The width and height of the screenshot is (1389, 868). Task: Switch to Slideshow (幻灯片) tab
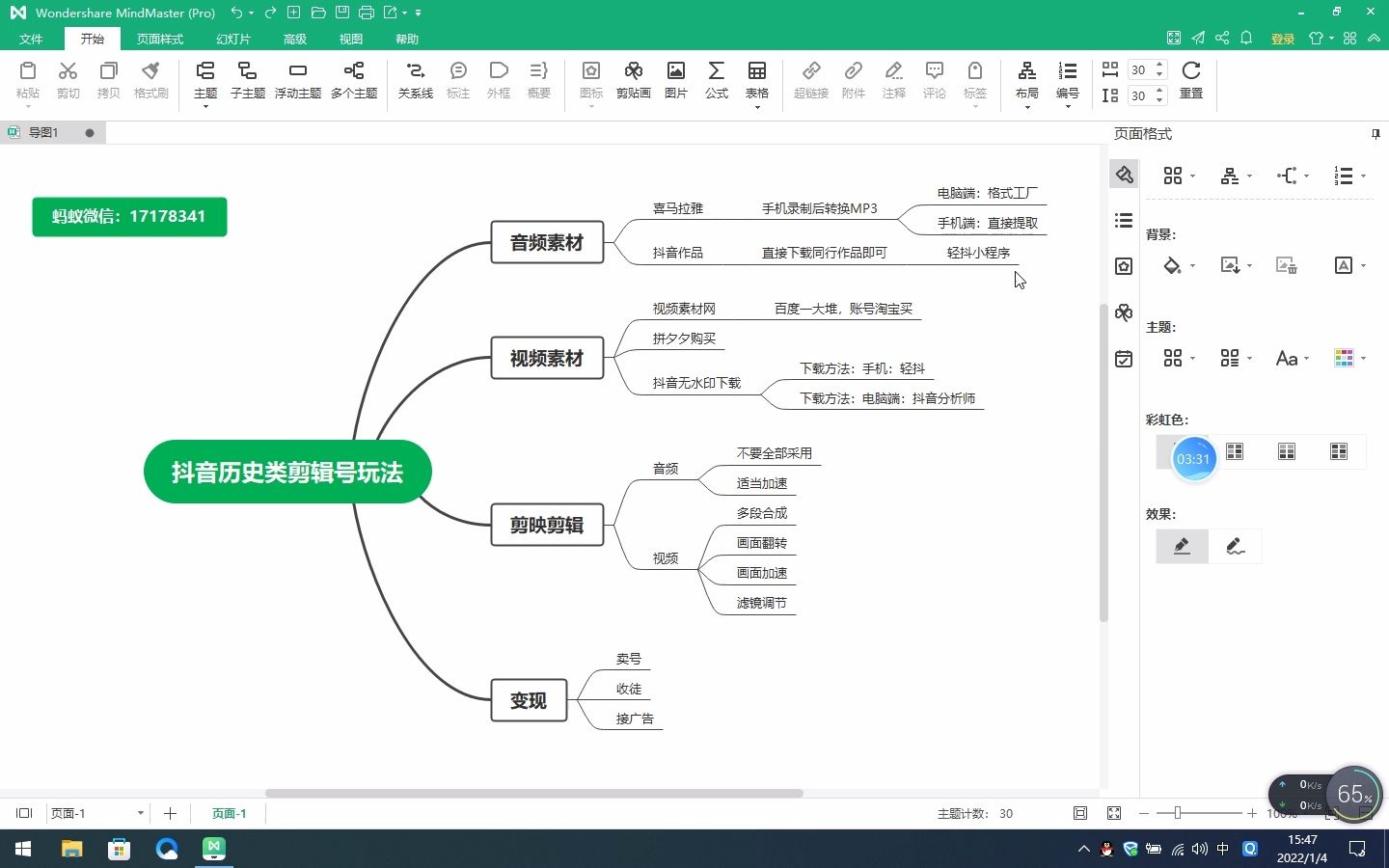coord(233,39)
